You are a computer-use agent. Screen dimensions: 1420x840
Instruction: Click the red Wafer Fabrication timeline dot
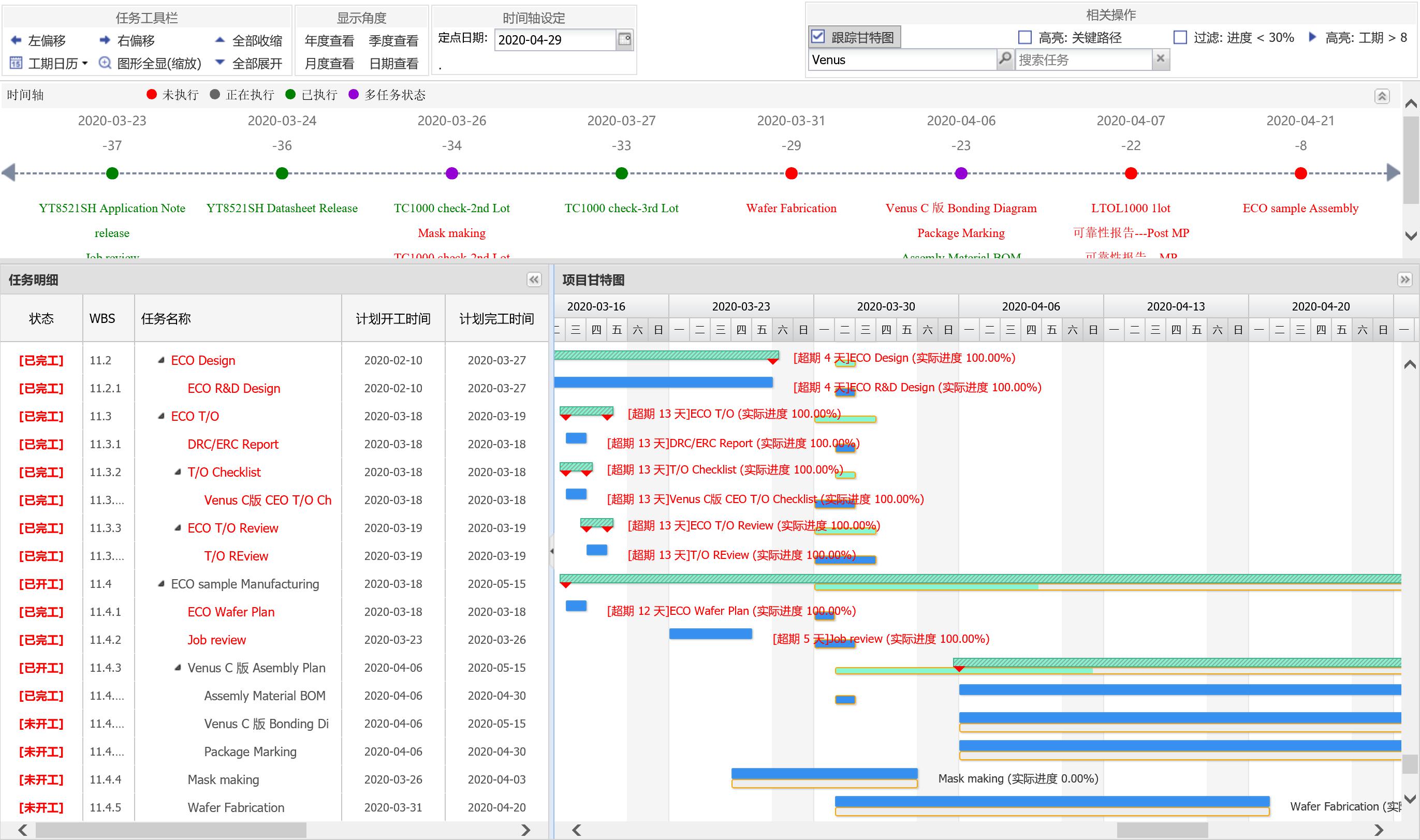[792, 173]
